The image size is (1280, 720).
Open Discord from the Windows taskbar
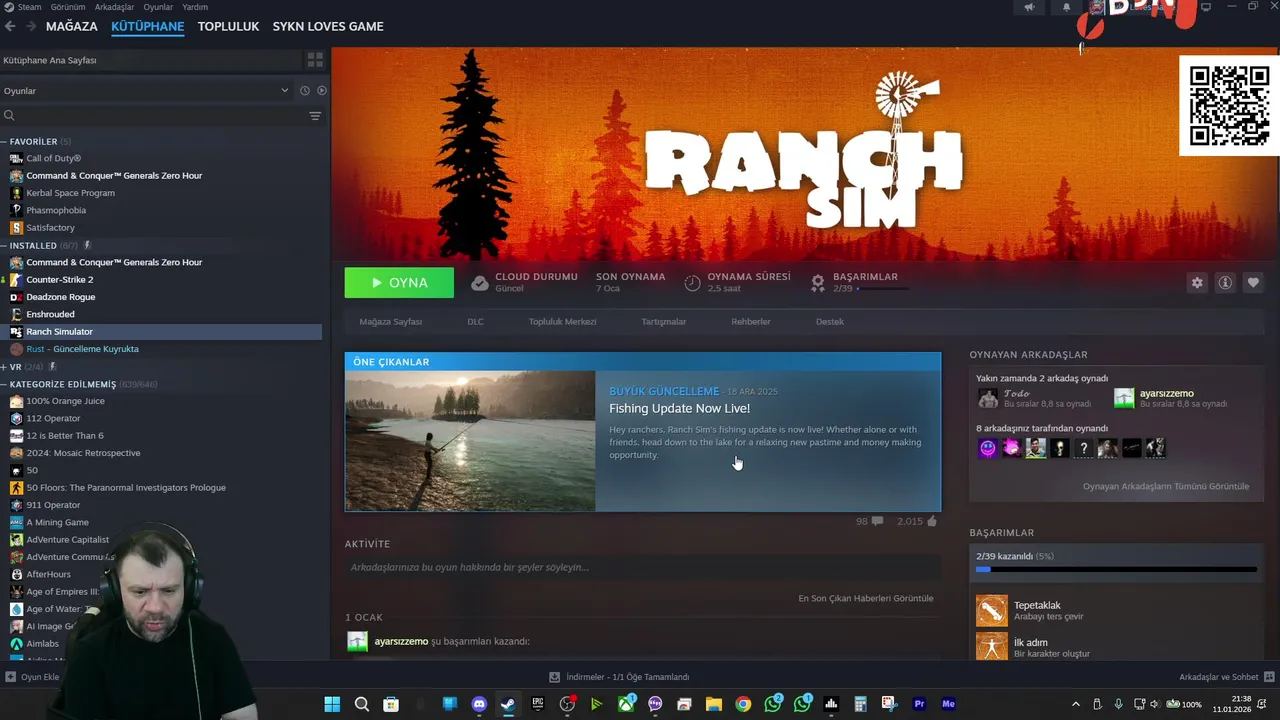479,704
